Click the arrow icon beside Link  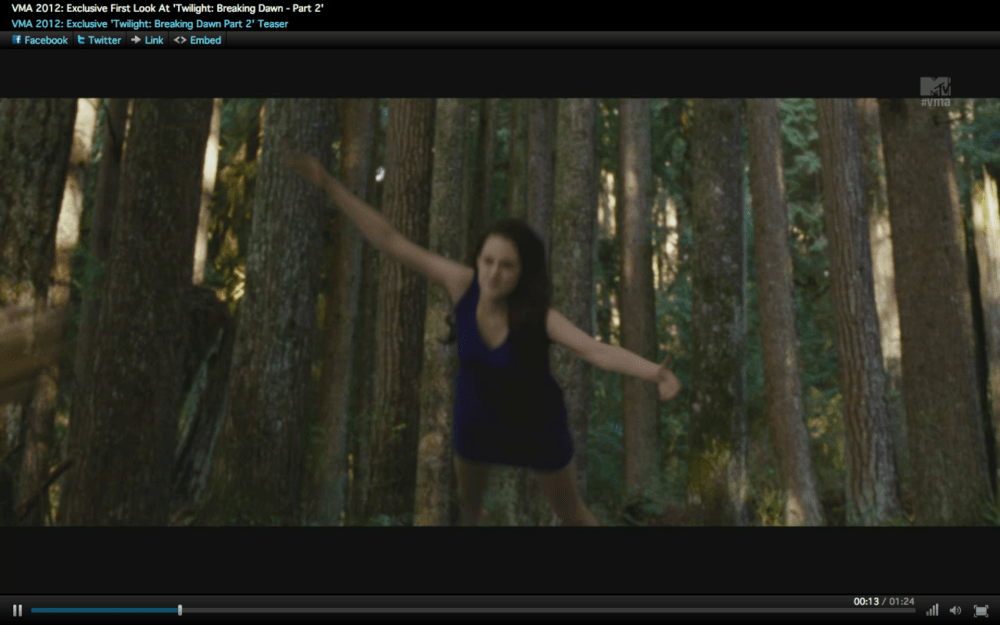(x=136, y=40)
